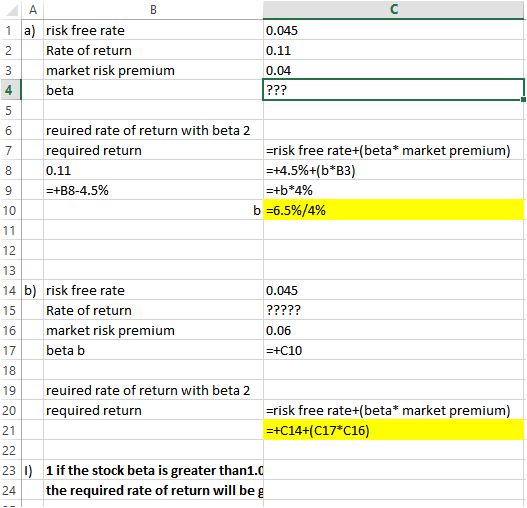
Task: Click 'reuired rate of return' in row 19
Action: pos(113,390)
